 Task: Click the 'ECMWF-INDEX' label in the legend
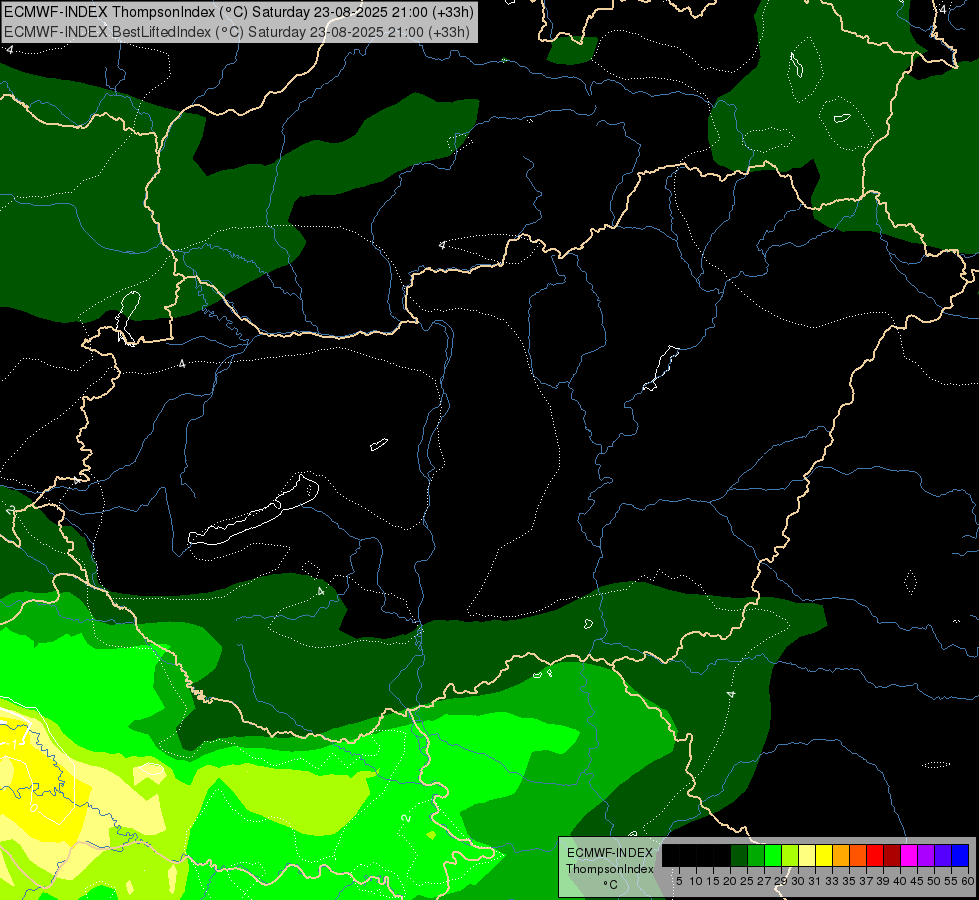point(610,853)
